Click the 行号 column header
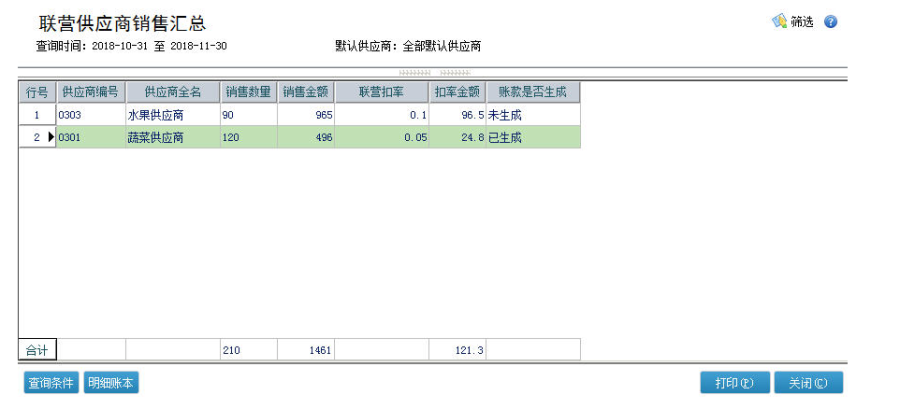This screenshot has height=409, width=900. (37, 92)
